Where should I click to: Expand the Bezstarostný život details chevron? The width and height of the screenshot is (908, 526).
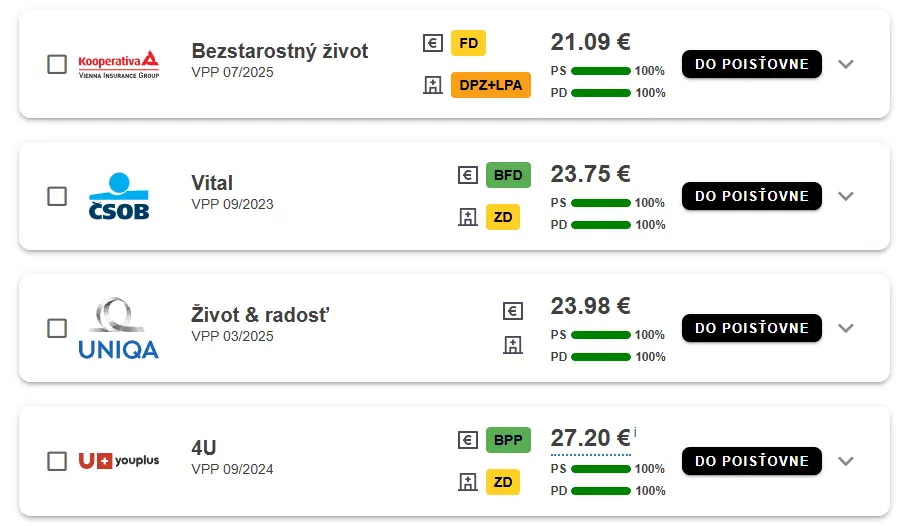tap(846, 64)
